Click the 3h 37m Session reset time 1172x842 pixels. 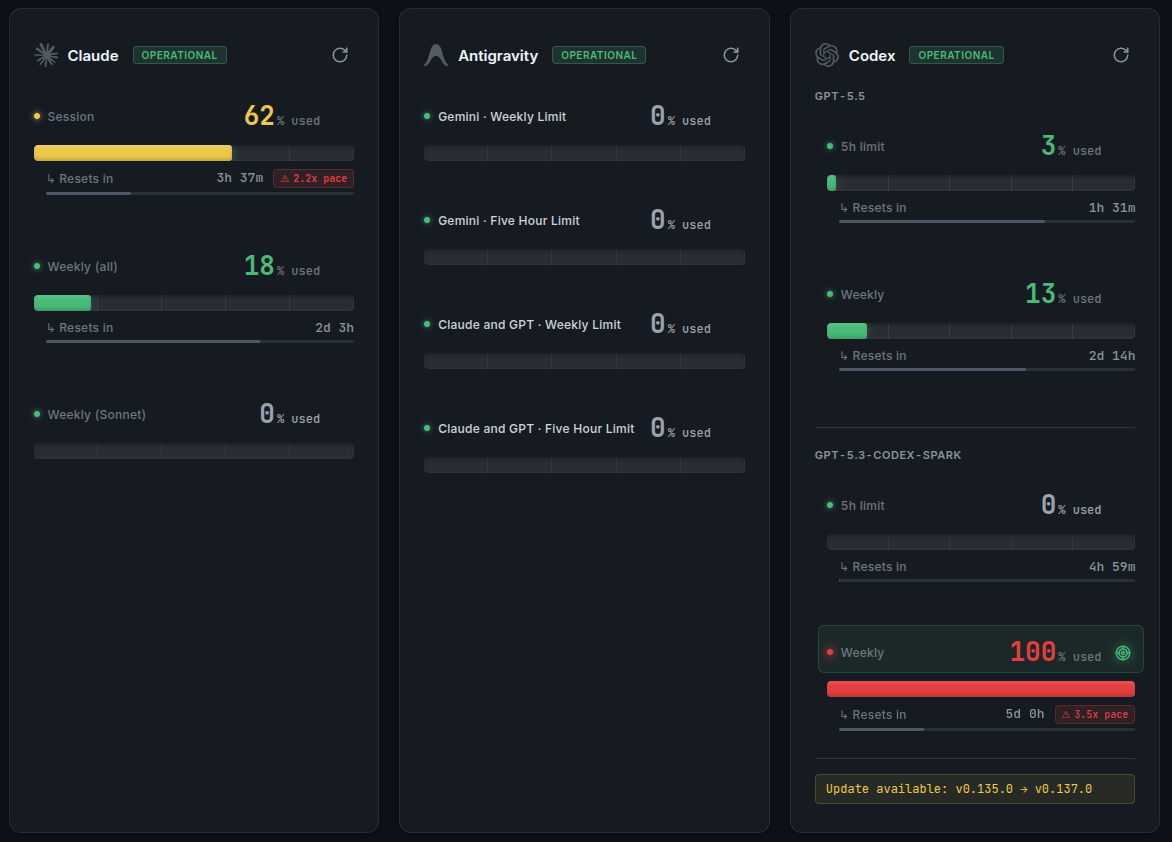(240, 178)
